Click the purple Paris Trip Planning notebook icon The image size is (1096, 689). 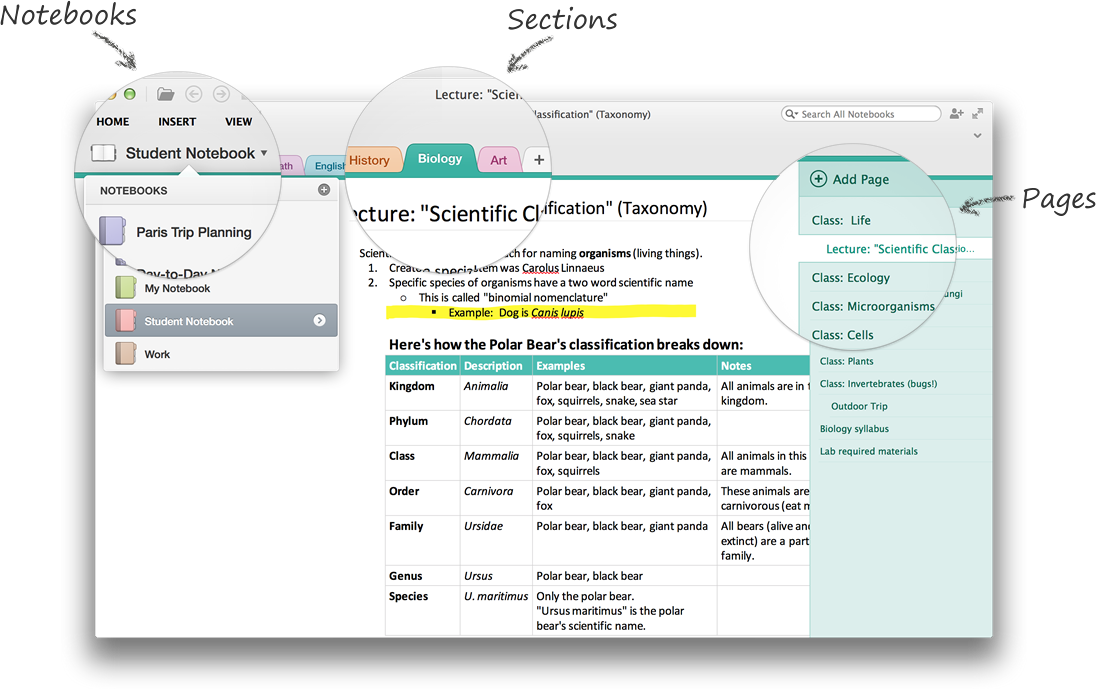pyautogui.click(x=111, y=232)
